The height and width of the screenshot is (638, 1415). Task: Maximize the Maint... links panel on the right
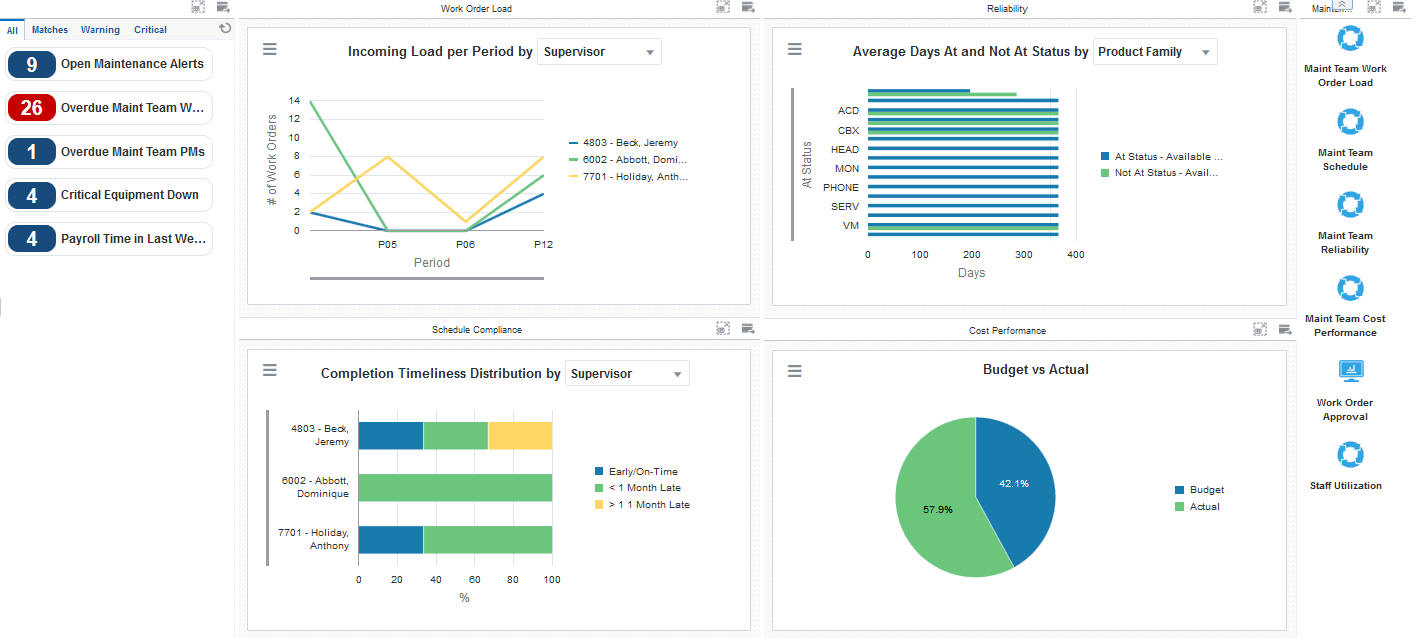[x=1374, y=7]
